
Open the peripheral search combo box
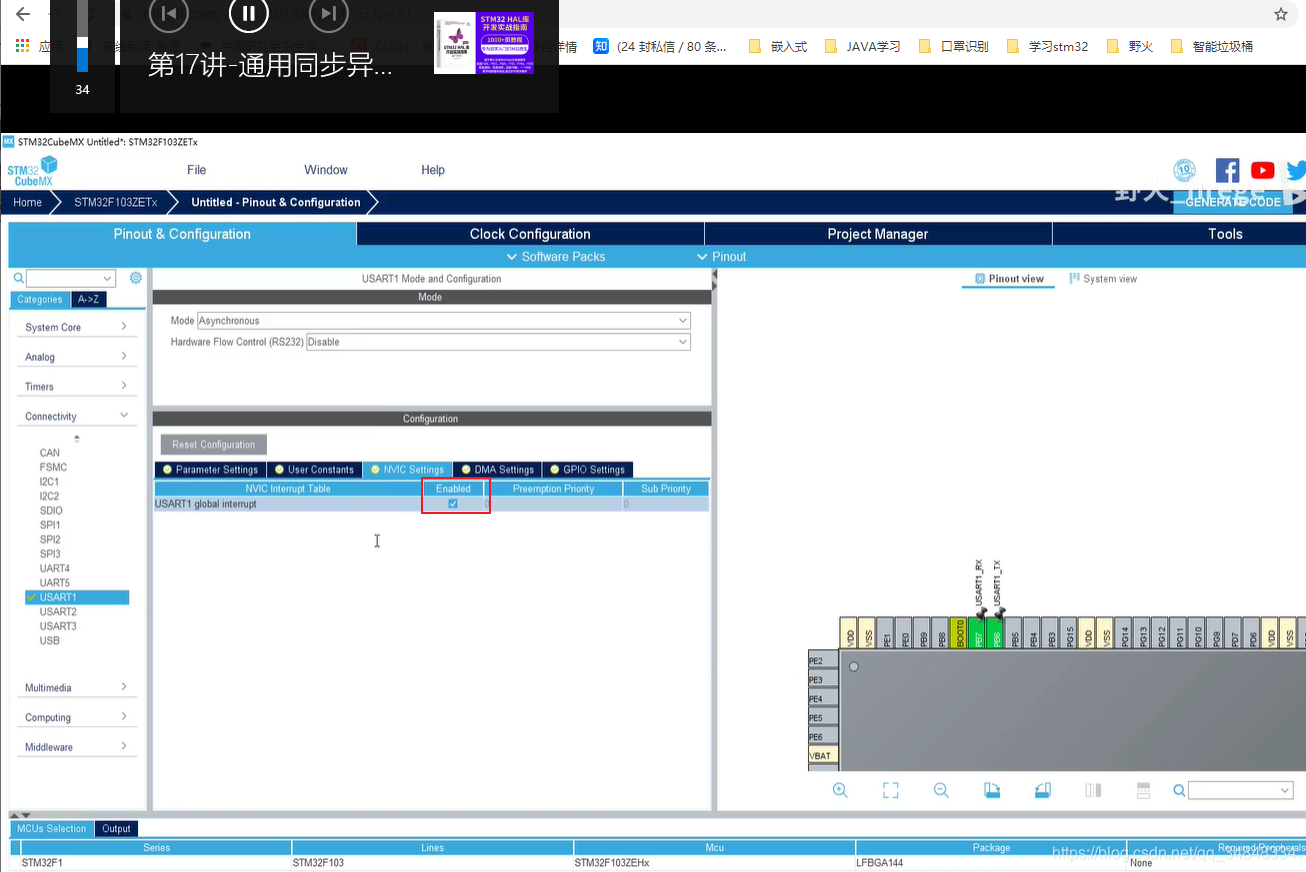click(x=71, y=278)
